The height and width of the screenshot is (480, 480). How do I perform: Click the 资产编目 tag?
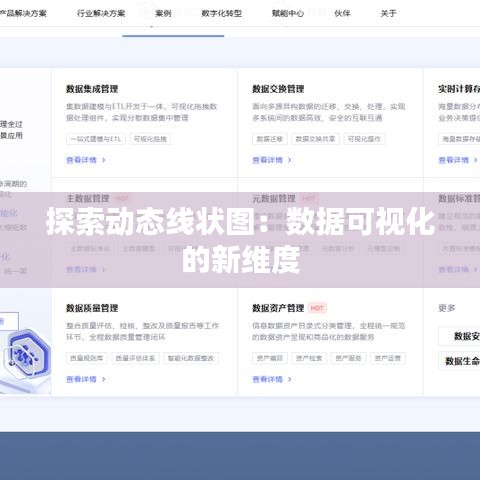pyautogui.click(x=270, y=358)
